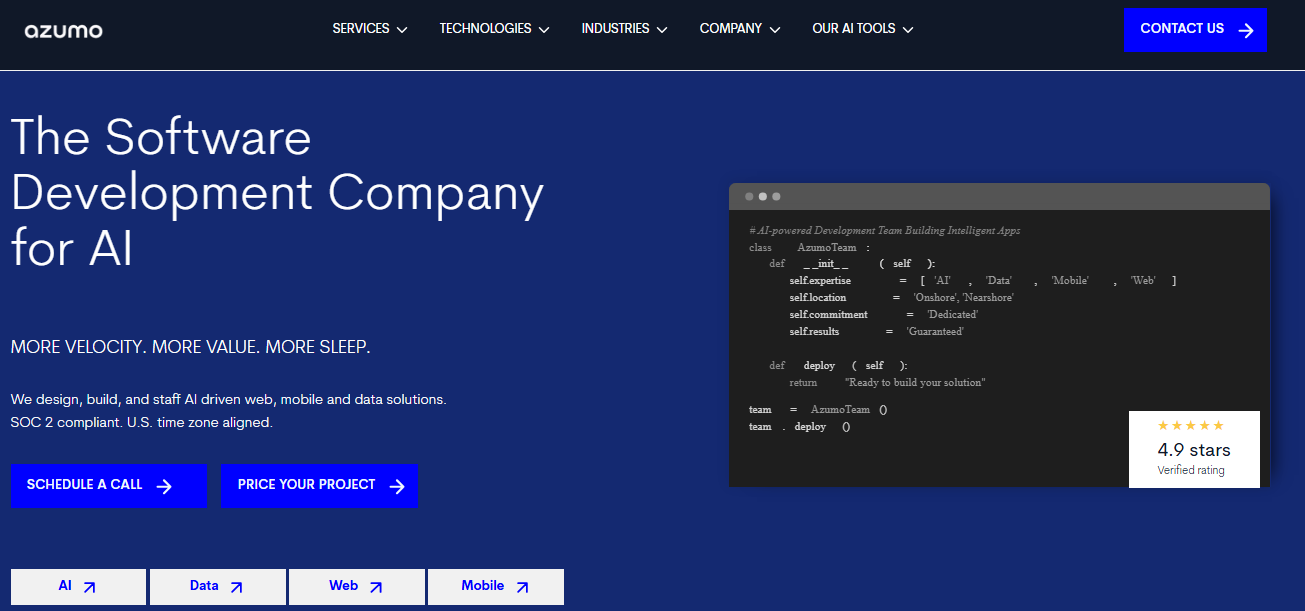Expand the Industries chevron arrow
Viewport: 1305px width, 611px height.
(x=662, y=30)
